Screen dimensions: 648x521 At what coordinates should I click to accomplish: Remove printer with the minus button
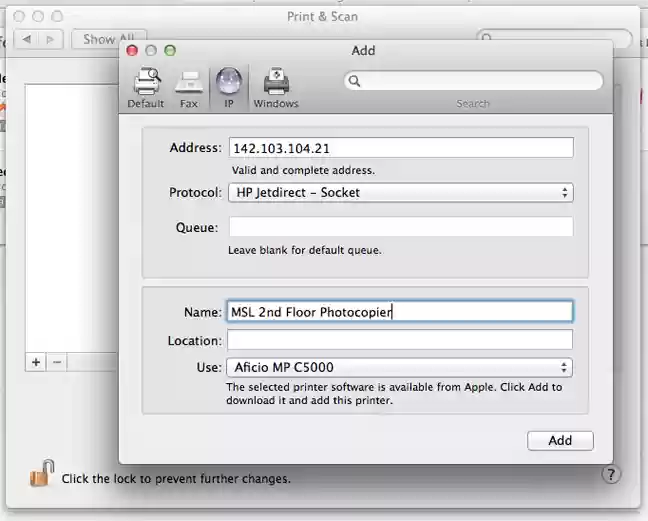(57, 362)
